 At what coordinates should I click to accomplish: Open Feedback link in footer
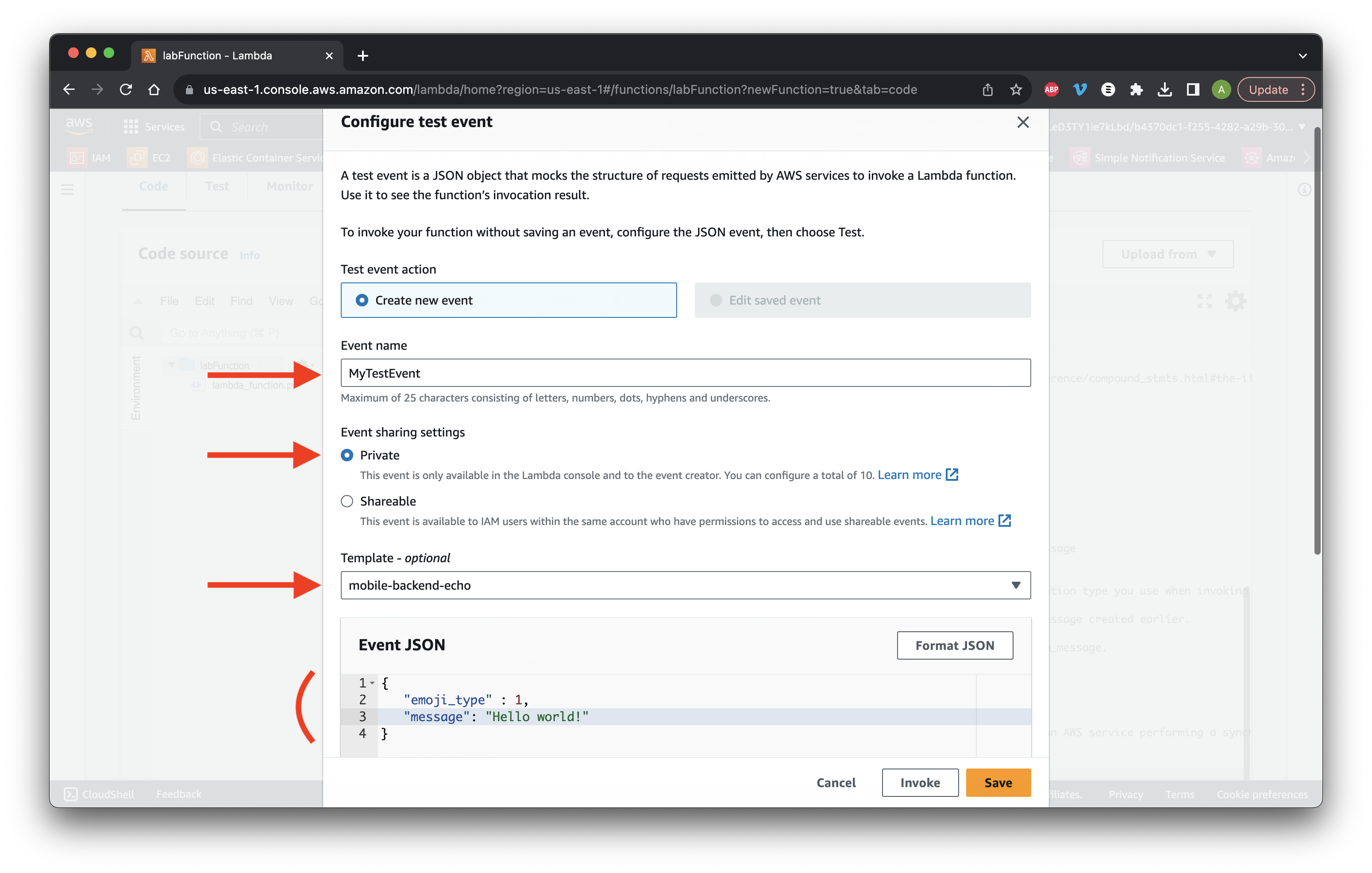(179, 794)
